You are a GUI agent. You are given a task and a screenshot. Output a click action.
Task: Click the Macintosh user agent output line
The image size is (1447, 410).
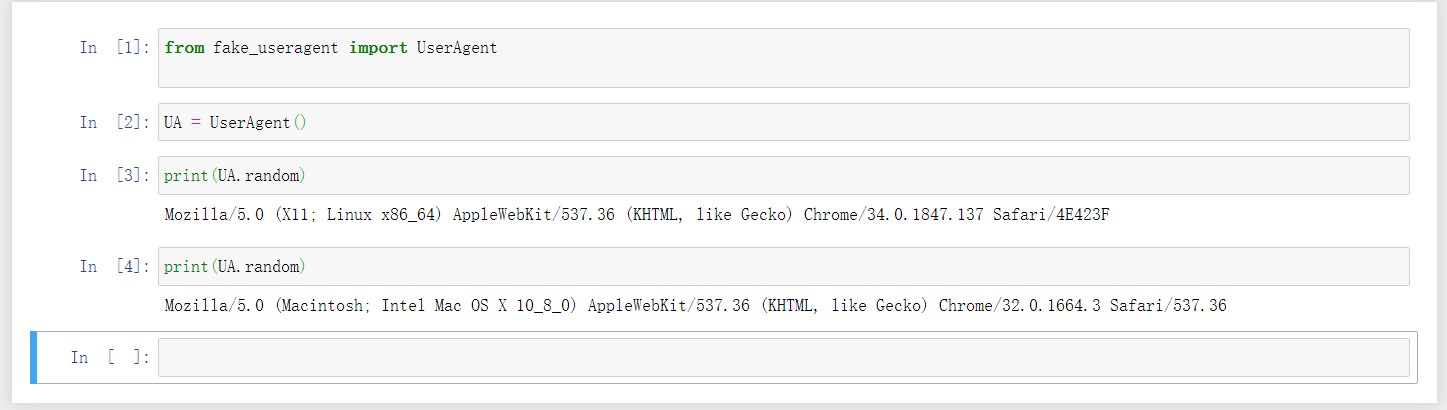click(x=695, y=306)
